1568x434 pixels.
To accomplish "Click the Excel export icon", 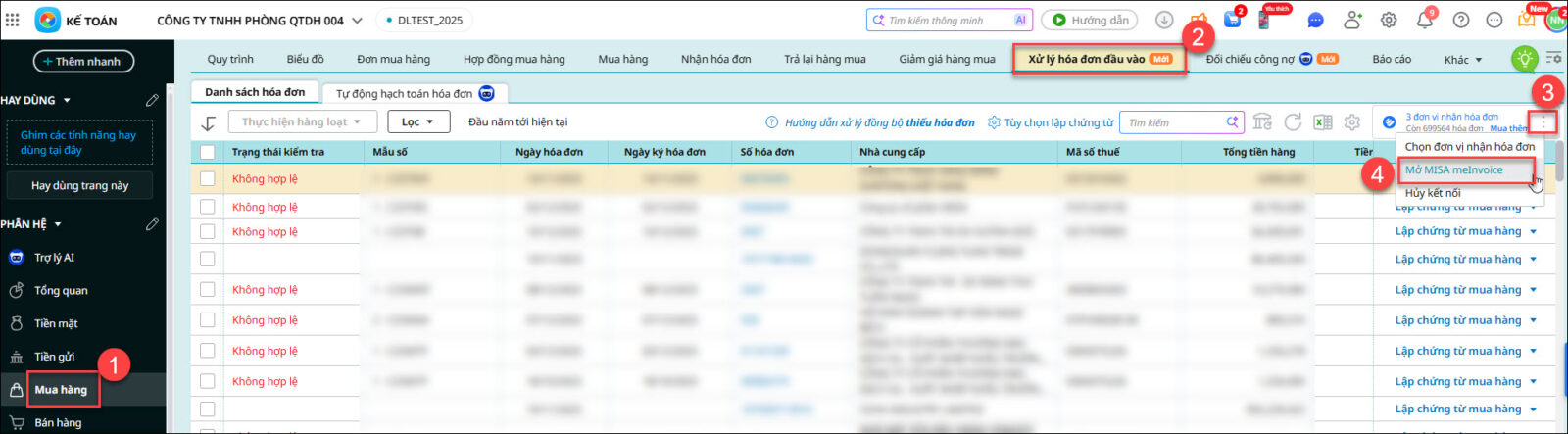I will tap(1322, 122).
